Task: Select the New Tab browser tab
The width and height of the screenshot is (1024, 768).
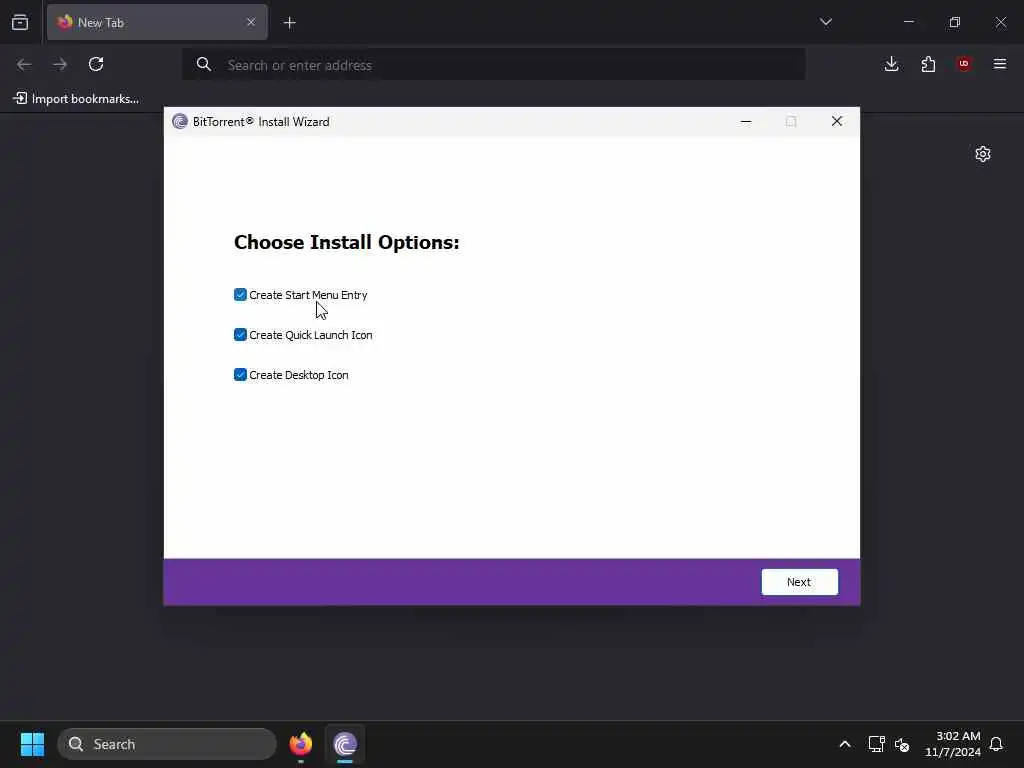Action: click(157, 22)
